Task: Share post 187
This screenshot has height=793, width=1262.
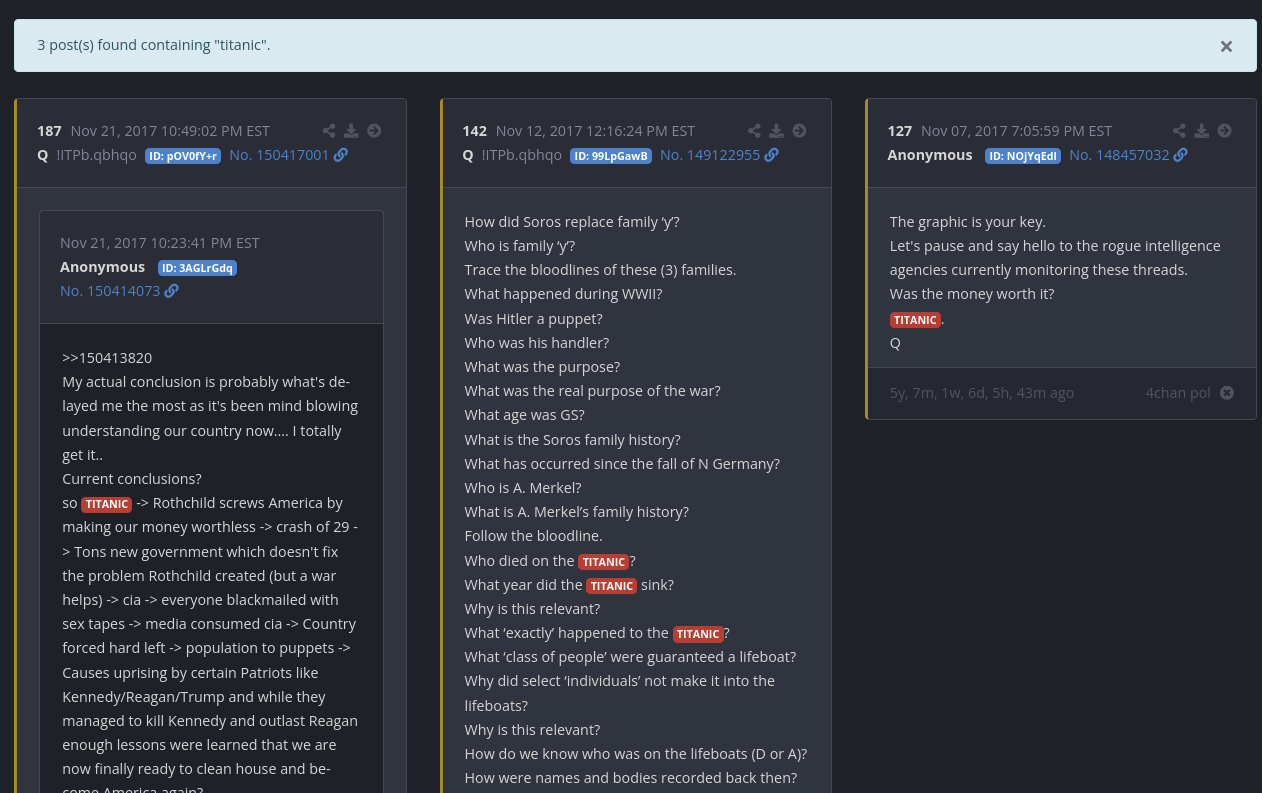Action: (x=329, y=131)
